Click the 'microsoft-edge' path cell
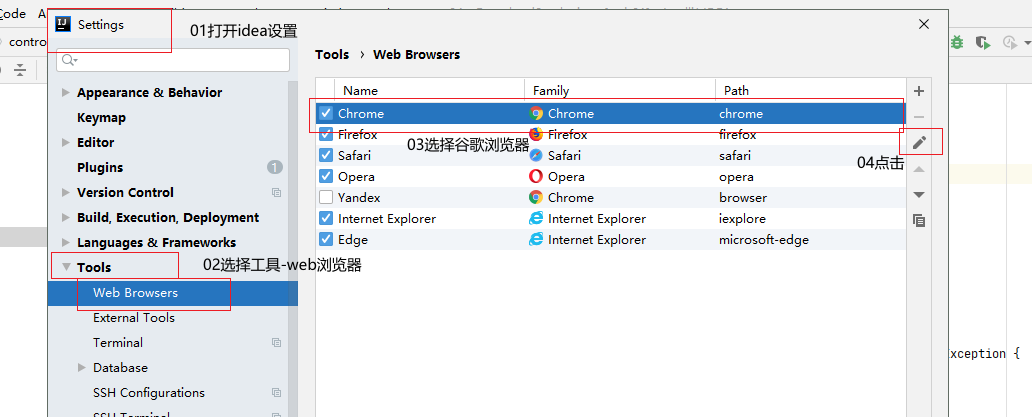The image size is (1032, 417). 764,239
